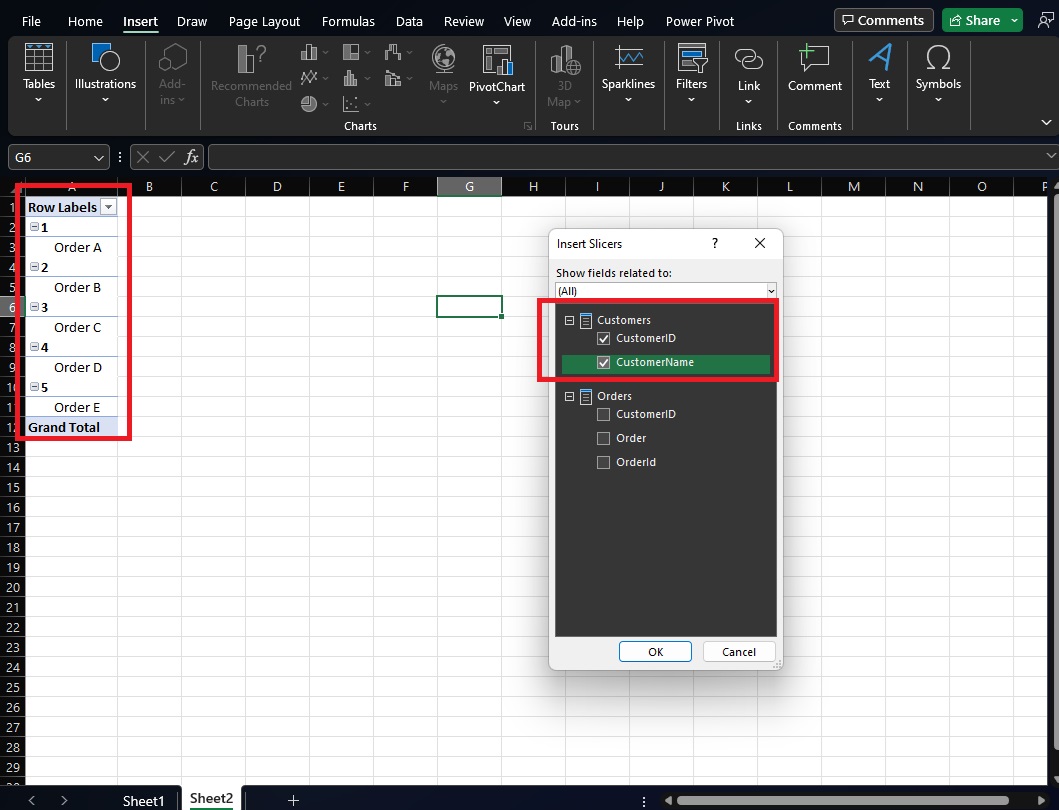Enable the Order slicer checkbox
The height and width of the screenshot is (810, 1059).
(603, 438)
